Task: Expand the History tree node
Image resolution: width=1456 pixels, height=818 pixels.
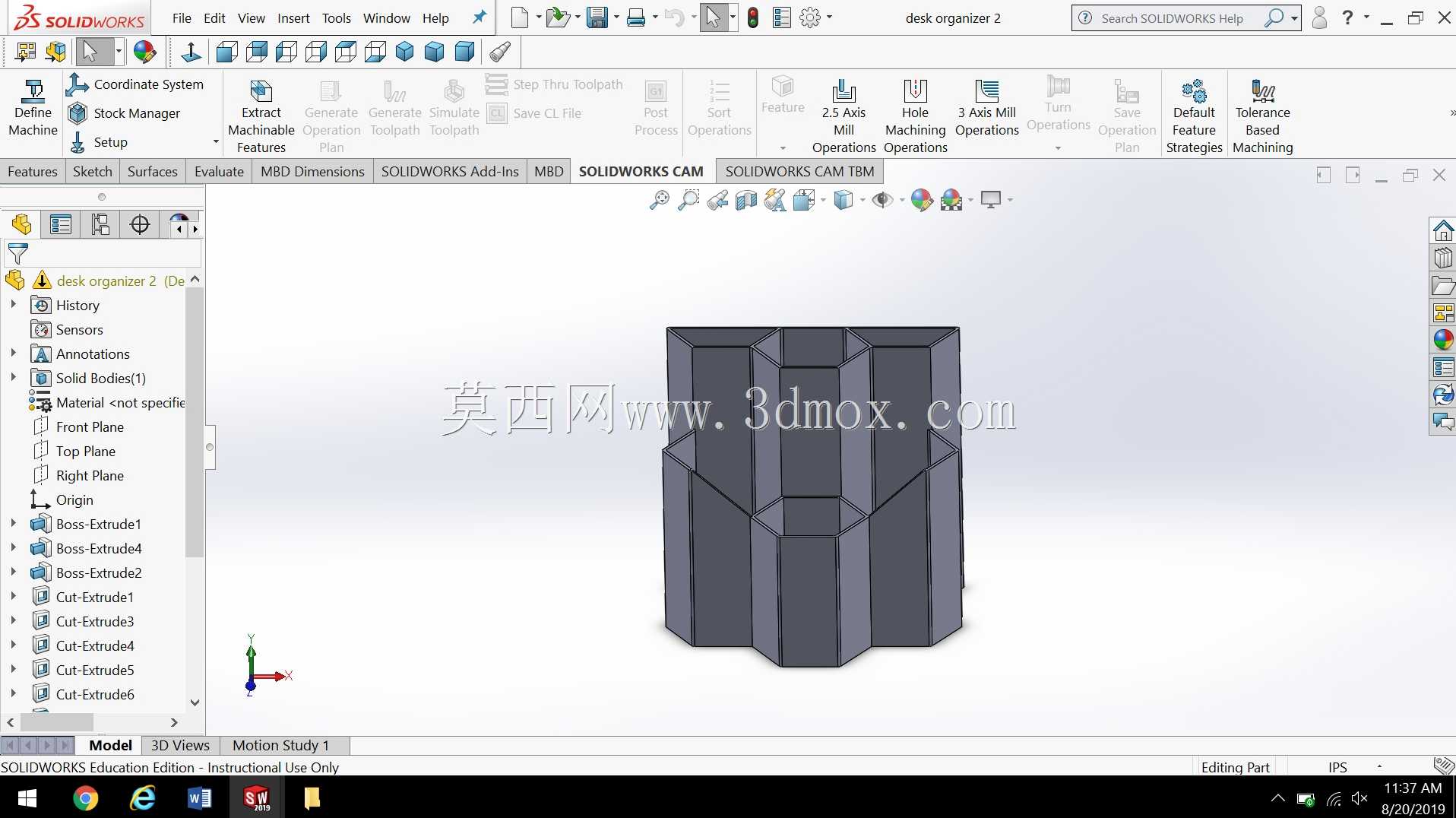Action: pyautogui.click(x=13, y=305)
